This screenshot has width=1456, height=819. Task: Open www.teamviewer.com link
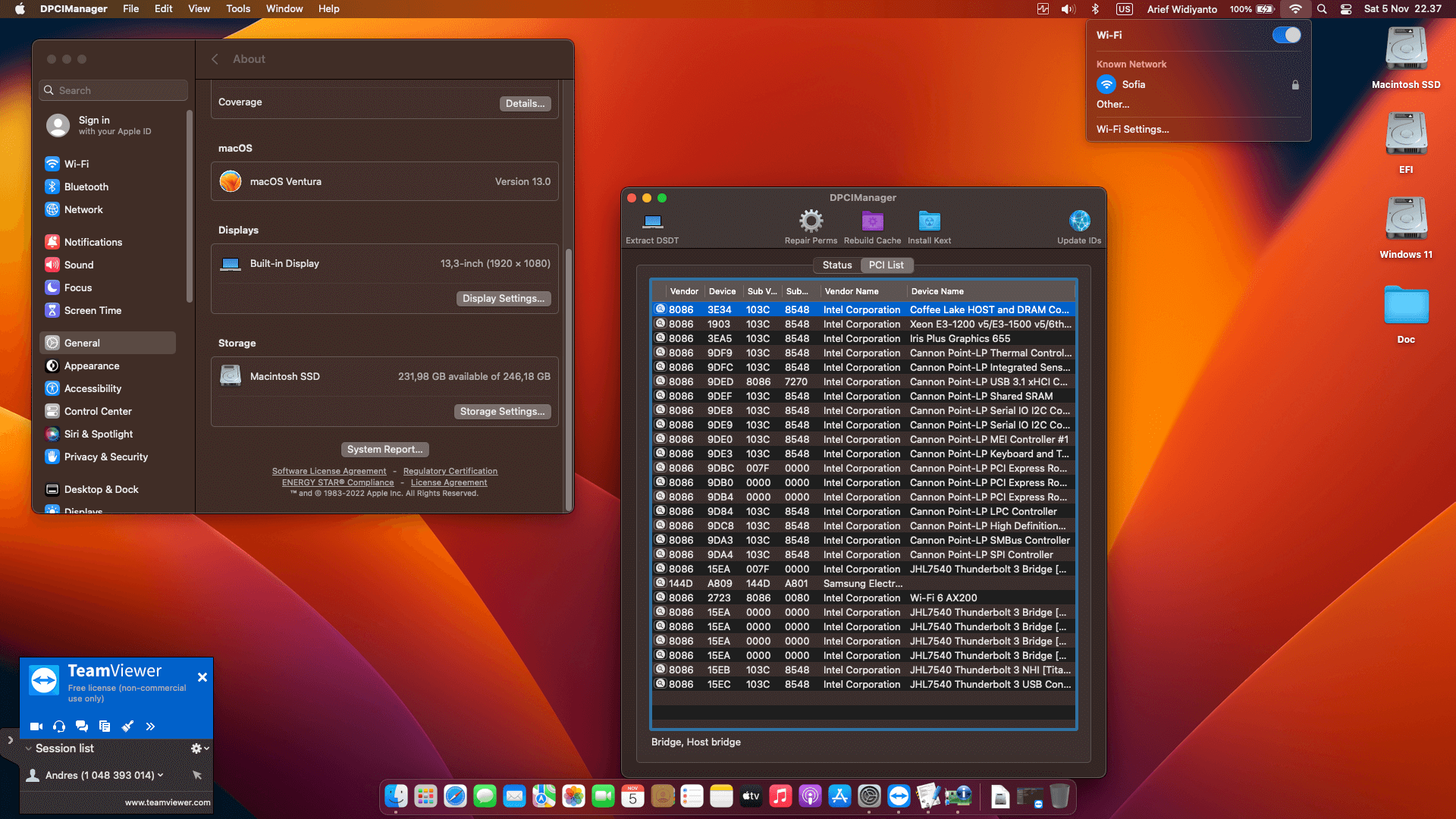[168, 802]
